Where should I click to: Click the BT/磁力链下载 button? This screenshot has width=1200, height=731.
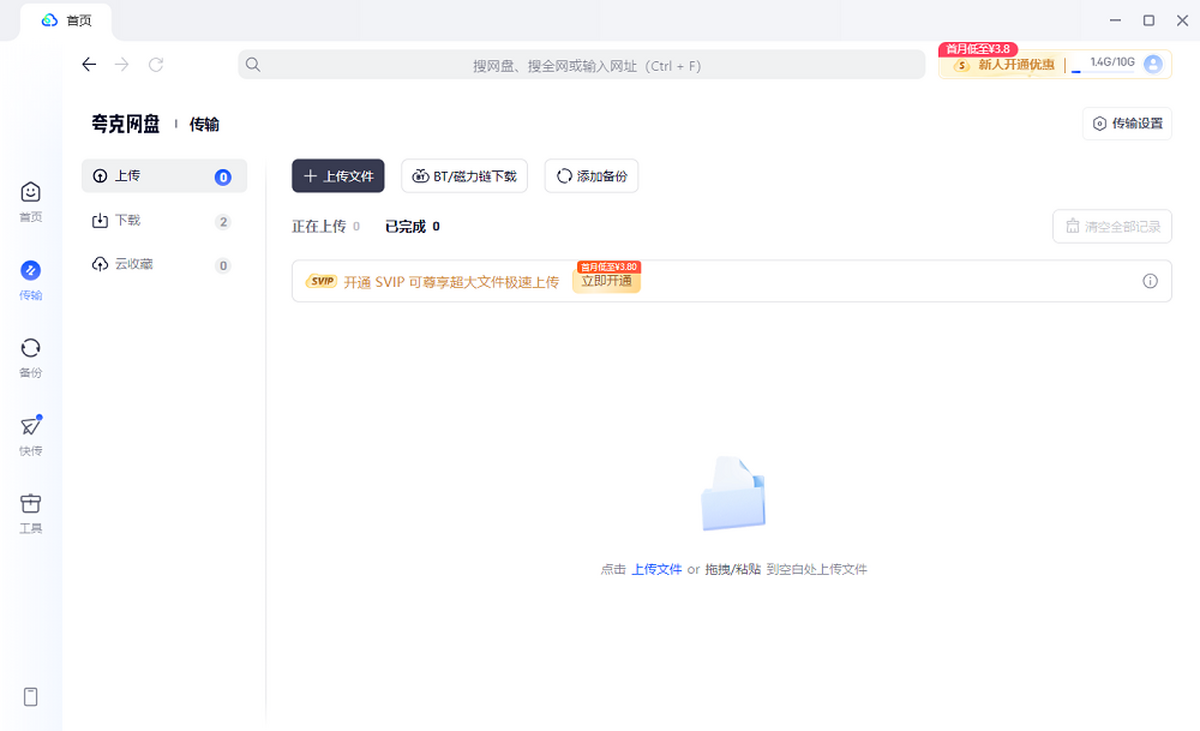464,176
